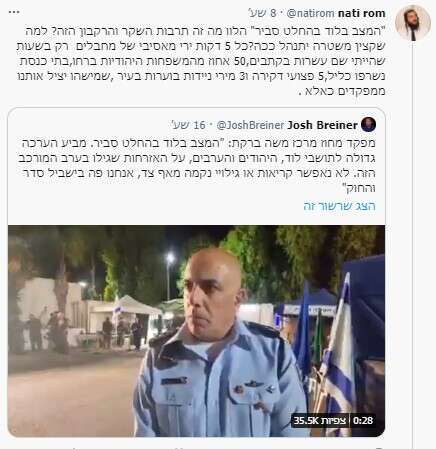This screenshot has height=449, width=436.
Task: Click Josh Breiner's small profile avatar
Action: (x=368, y=125)
